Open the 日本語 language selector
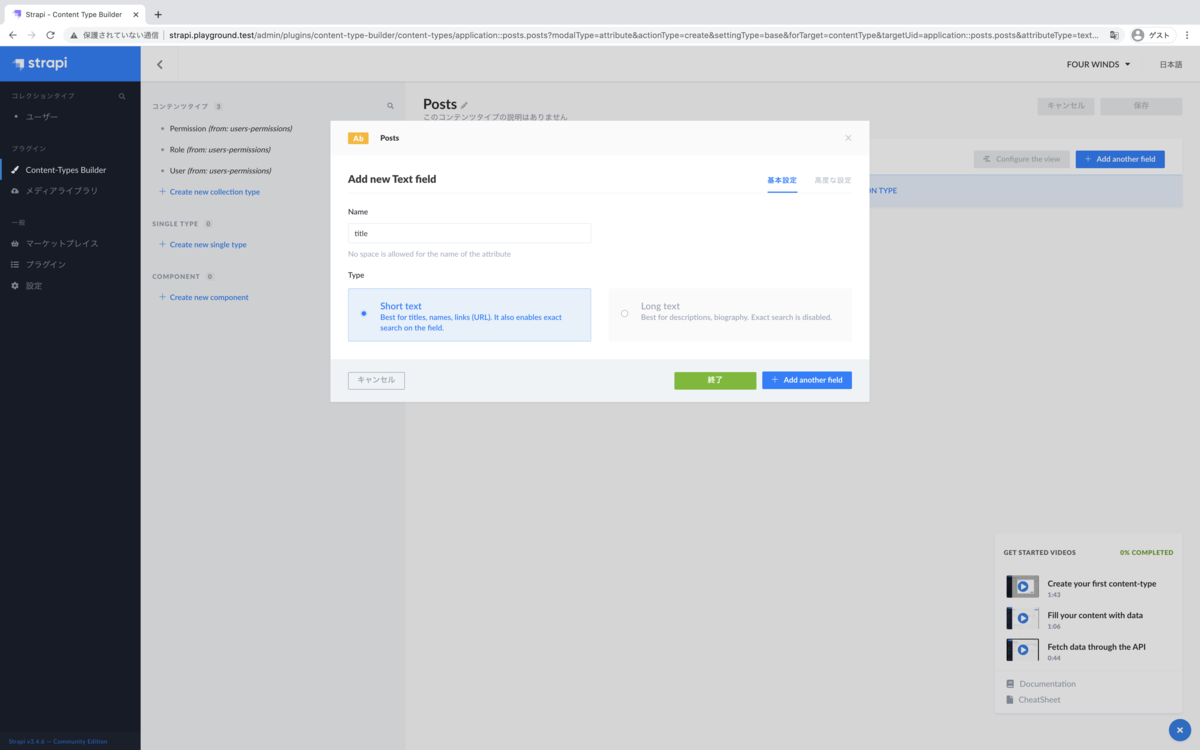 pyautogui.click(x=1170, y=64)
